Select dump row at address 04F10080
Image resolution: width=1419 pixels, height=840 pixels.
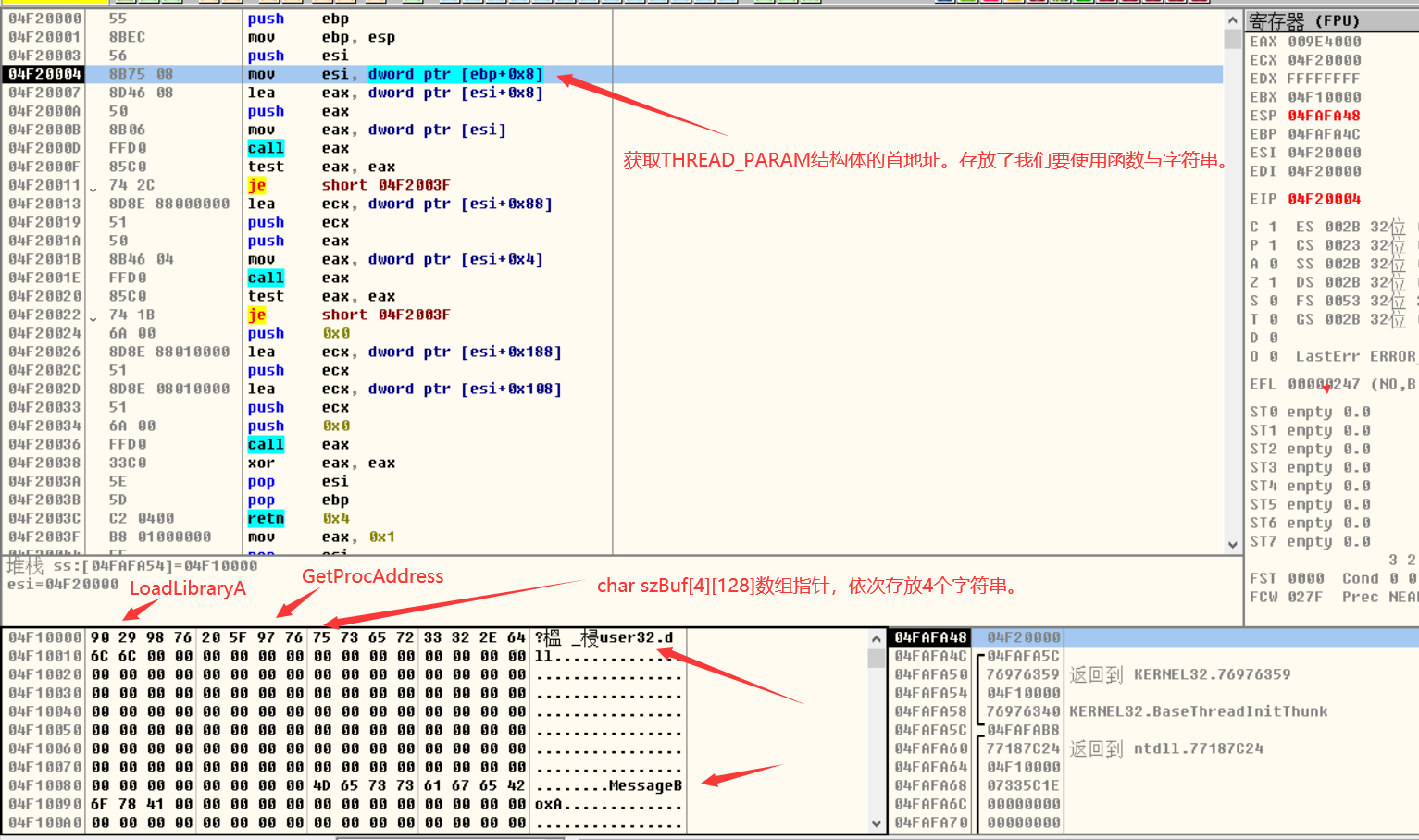click(345, 785)
